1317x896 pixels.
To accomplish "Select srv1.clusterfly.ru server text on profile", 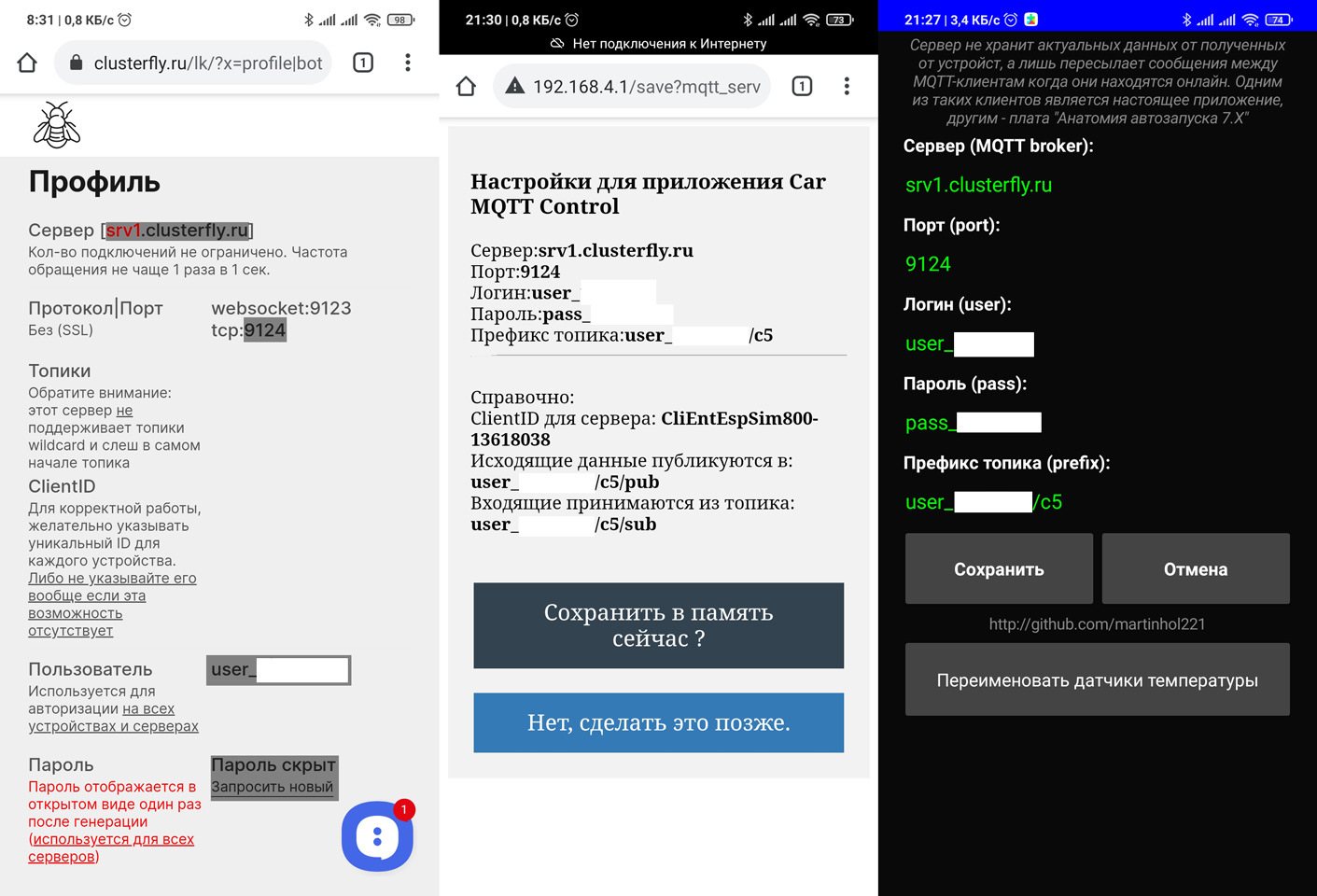I will 177,231.
